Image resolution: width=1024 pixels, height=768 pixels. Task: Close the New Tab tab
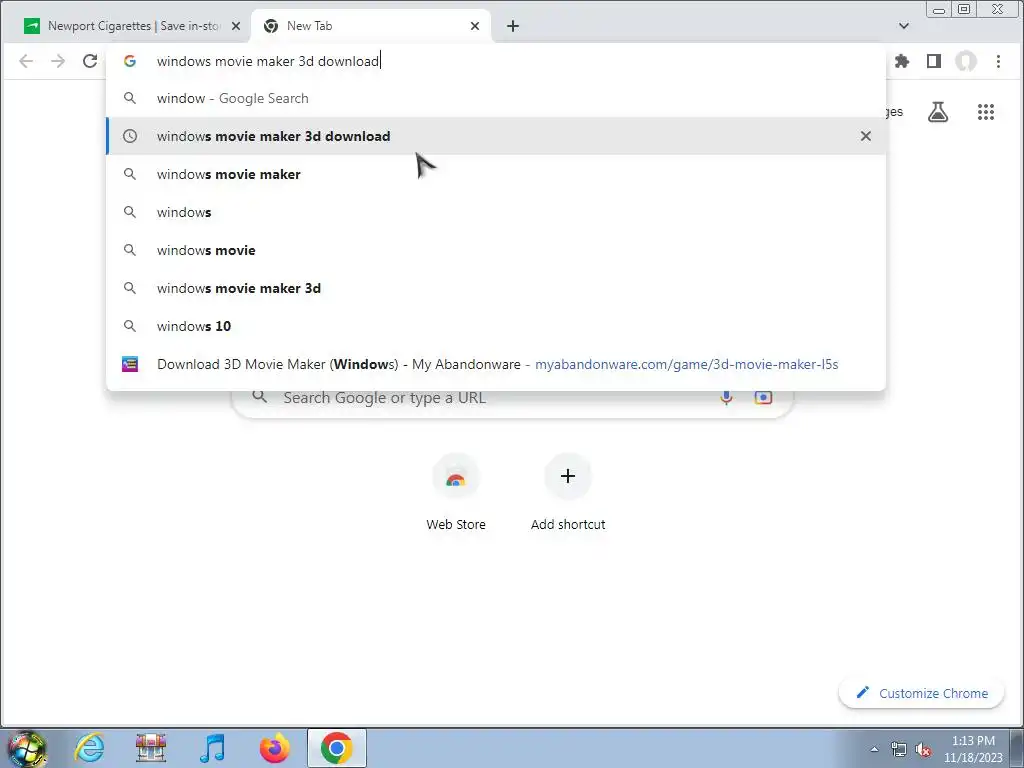(475, 26)
